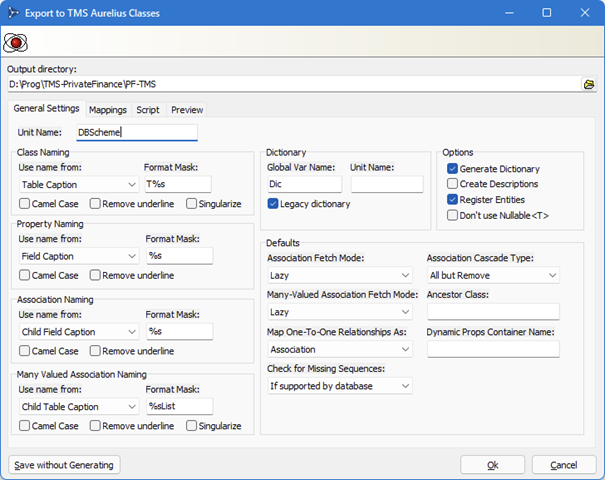The height and width of the screenshot is (480, 605).
Task: Edit Association Naming Format Mask field
Action: tap(179, 331)
